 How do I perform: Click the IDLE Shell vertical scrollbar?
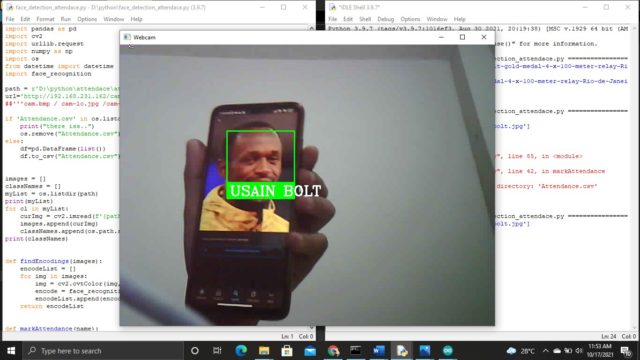(635, 178)
